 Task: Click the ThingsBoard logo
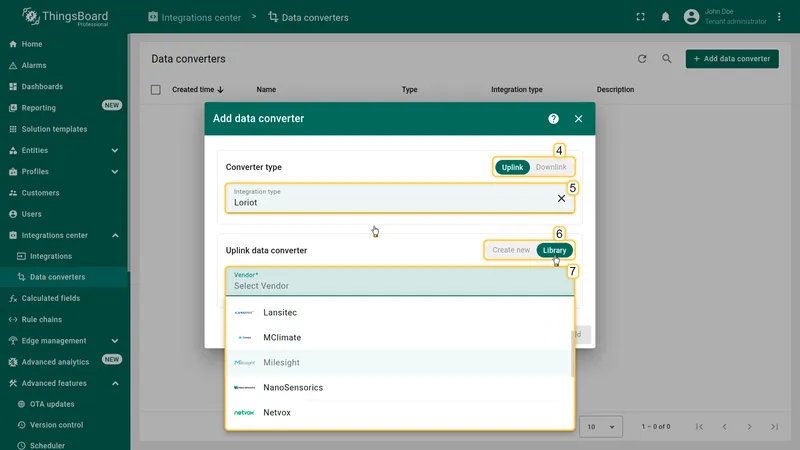click(x=65, y=17)
